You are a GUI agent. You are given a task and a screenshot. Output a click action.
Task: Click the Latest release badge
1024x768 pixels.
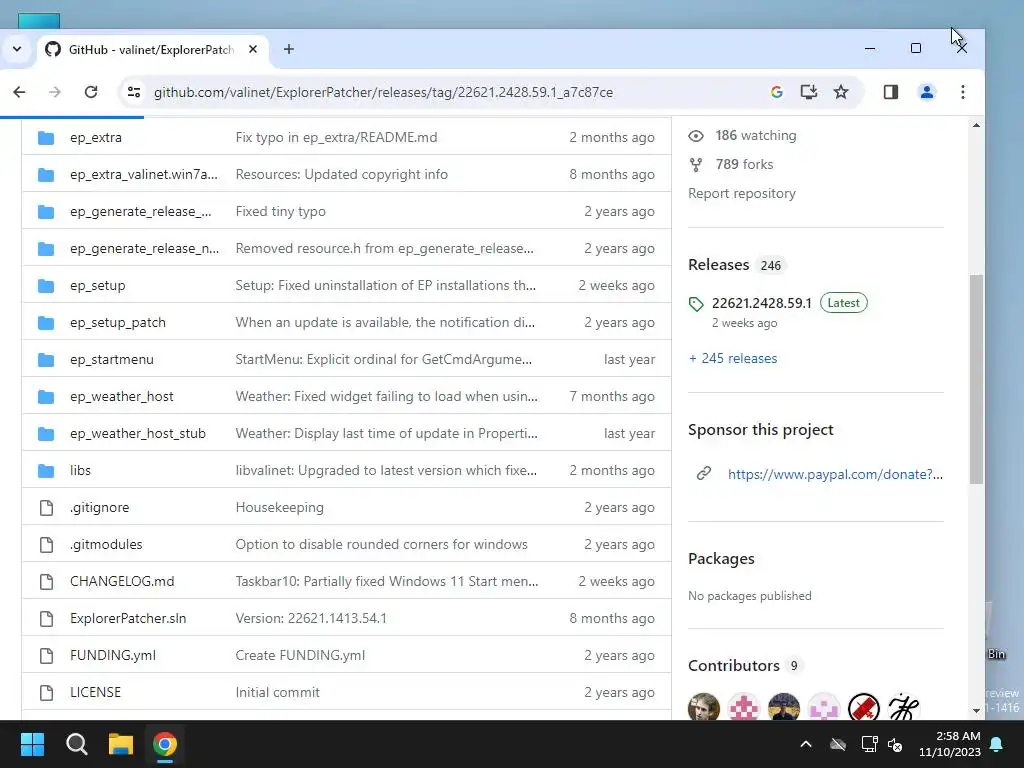(x=844, y=303)
